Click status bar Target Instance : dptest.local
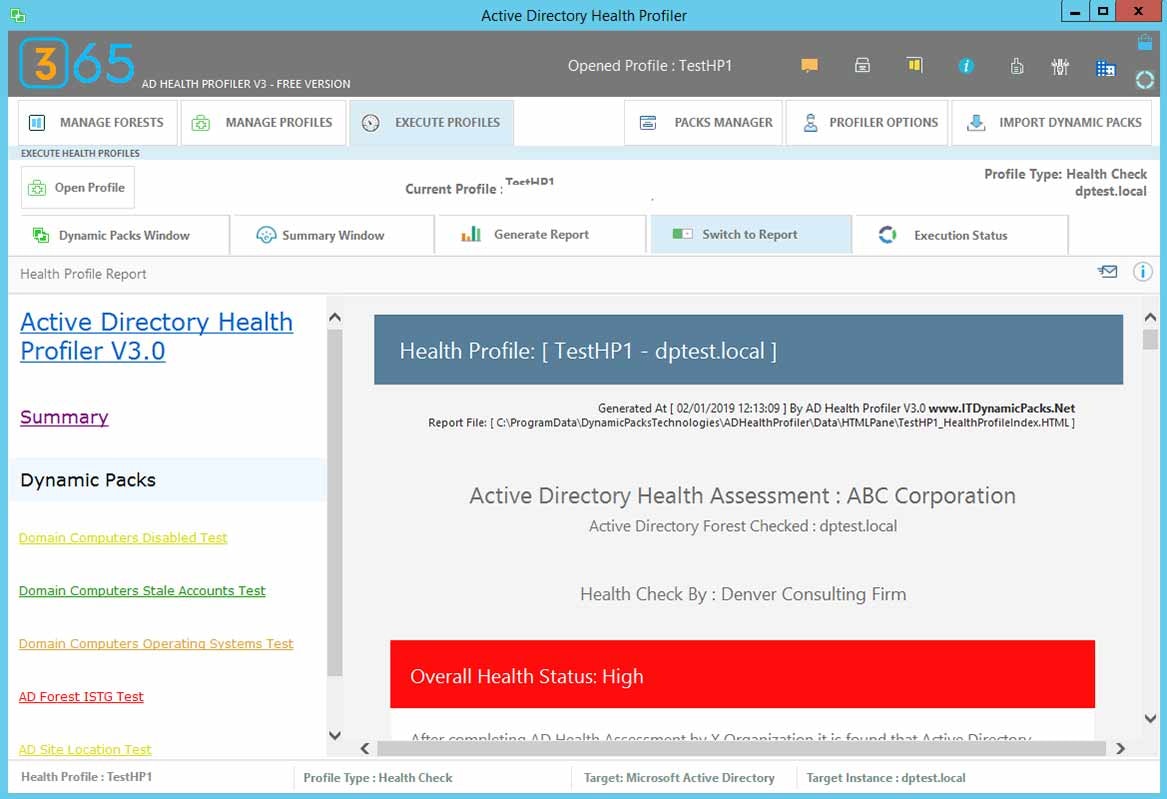The image size is (1167, 799). tap(886, 777)
